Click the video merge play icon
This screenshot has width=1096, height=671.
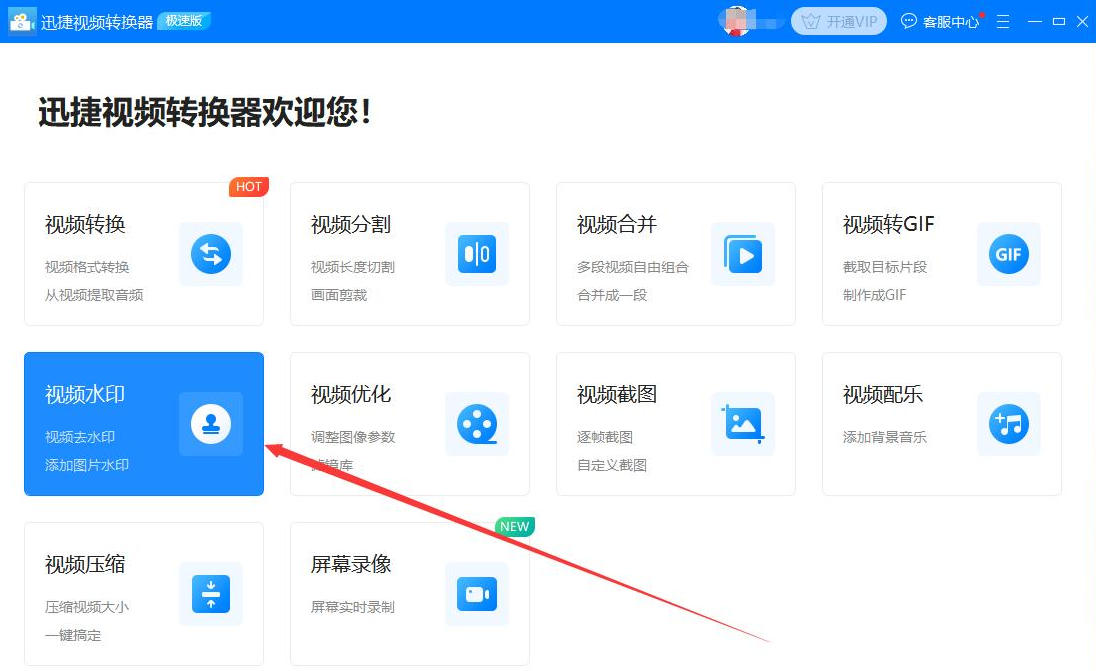[743, 254]
